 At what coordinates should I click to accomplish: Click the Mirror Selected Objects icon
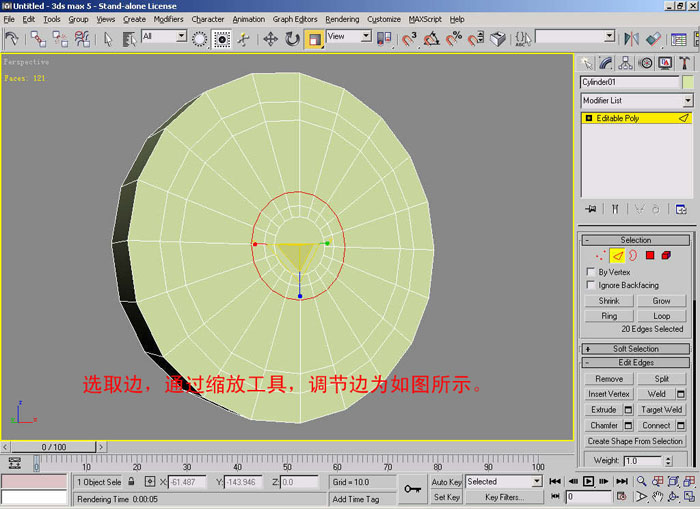tap(631, 39)
